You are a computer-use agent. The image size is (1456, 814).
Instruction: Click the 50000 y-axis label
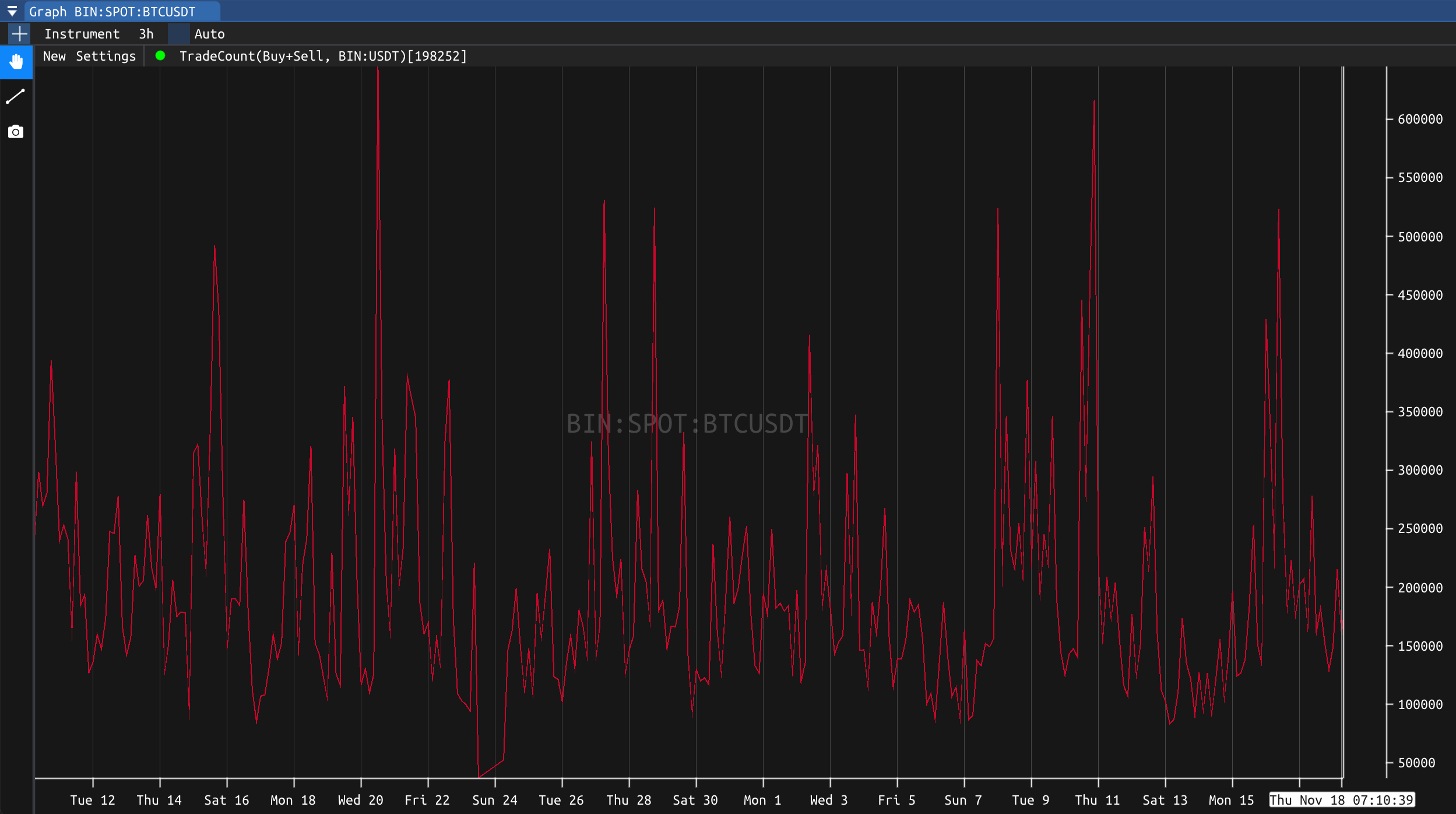click(x=1416, y=763)
